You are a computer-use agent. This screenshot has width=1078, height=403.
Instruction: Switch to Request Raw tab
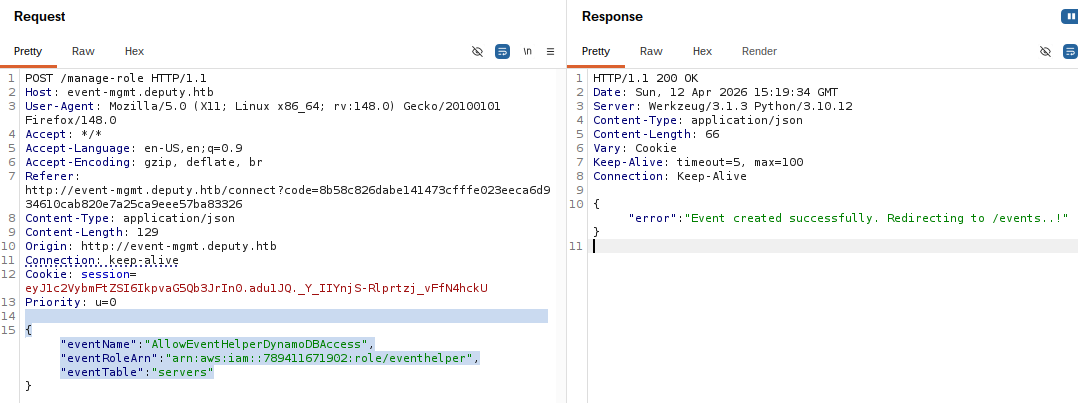(x=83, y=51)
